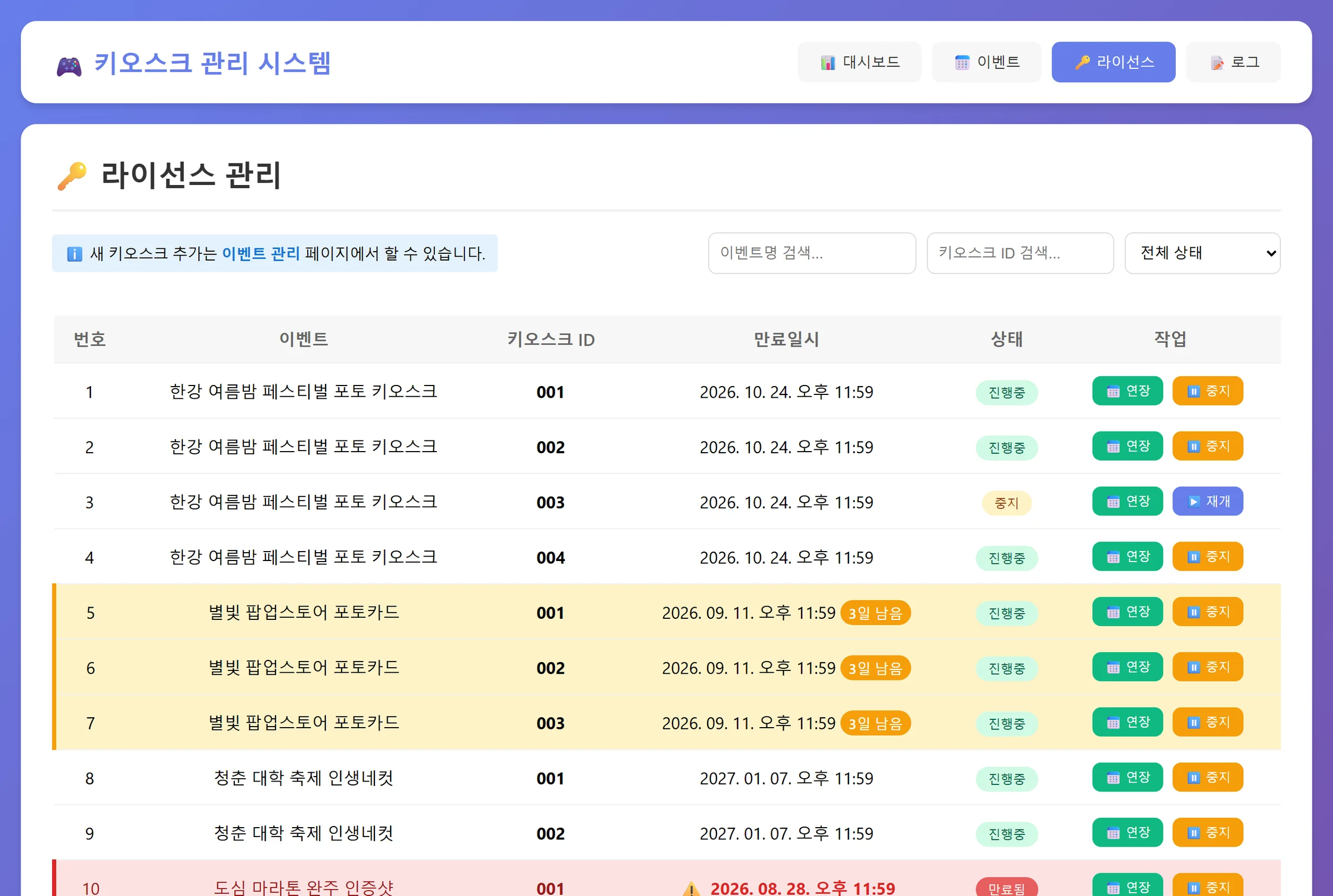Suspend row 8 청춘 대학 축제 001

point(1207,777)
